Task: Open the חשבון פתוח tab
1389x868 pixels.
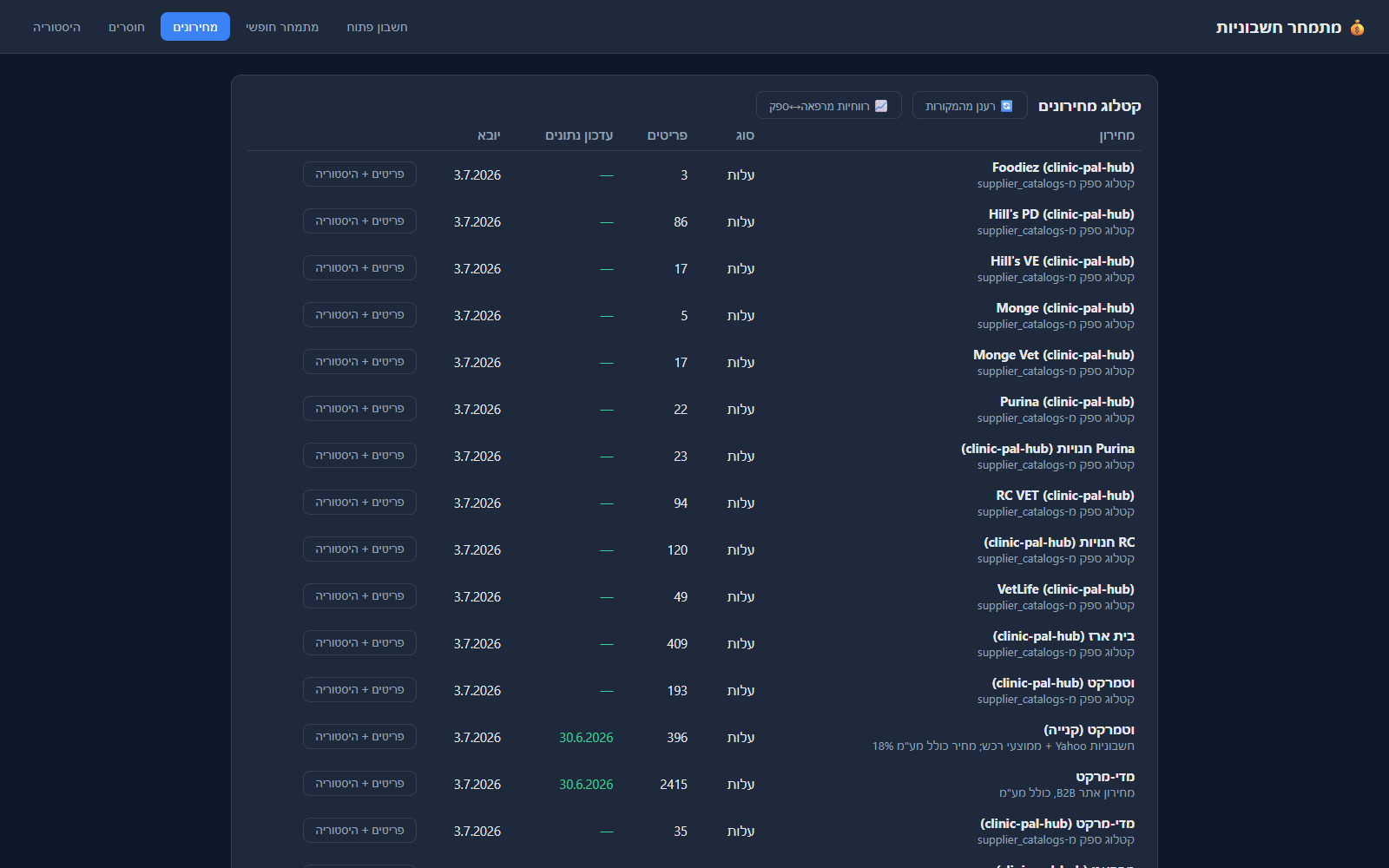Action: [377, 27]
